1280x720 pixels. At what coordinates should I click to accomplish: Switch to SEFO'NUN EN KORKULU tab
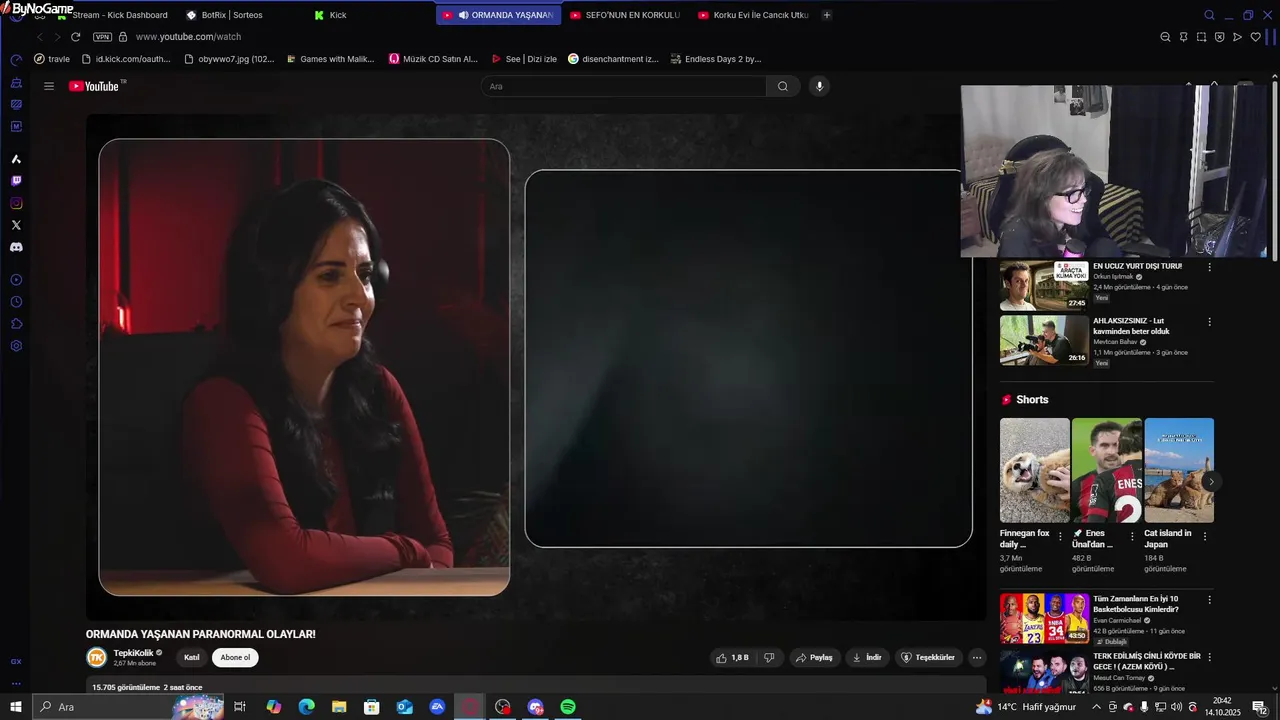tap(624, 15)
